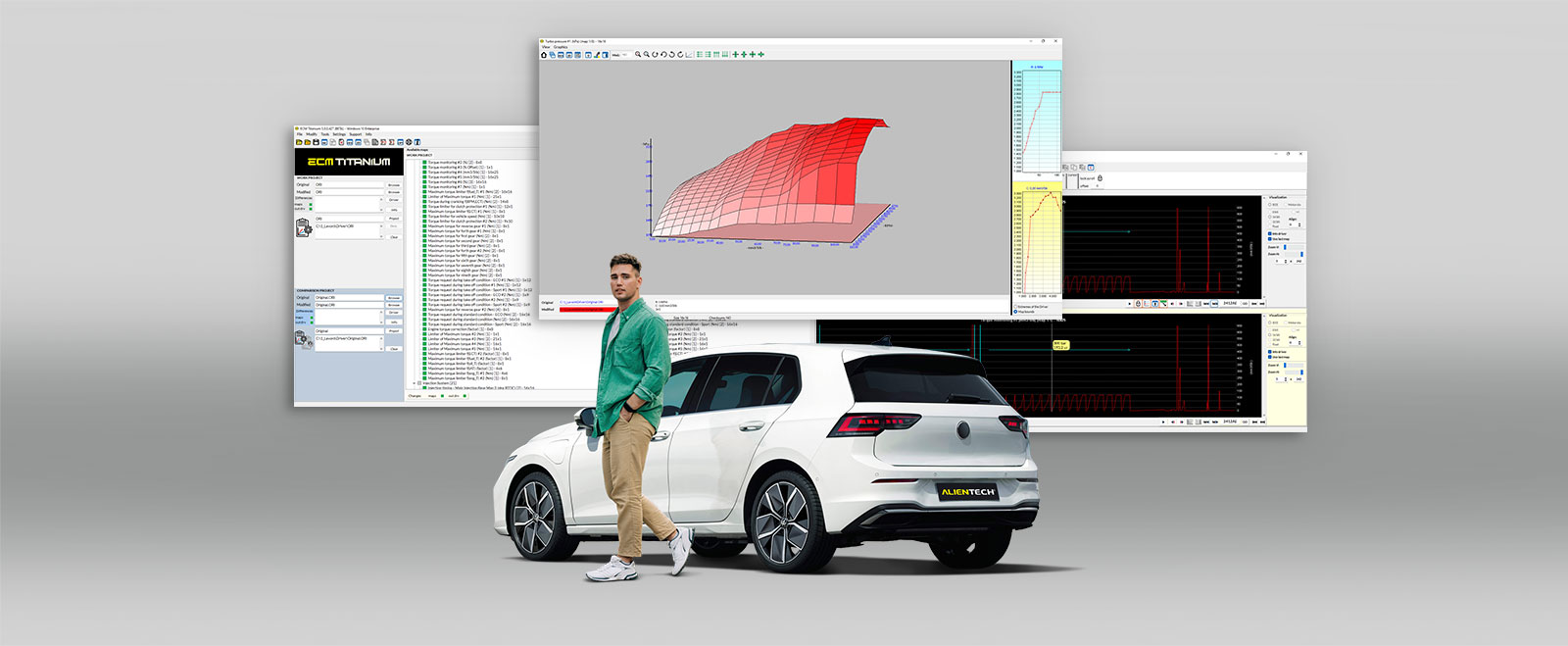Select BDE radio in the upper Visualization panel
Viewport: 1568px width, 646px height.
click(1271, 205)
